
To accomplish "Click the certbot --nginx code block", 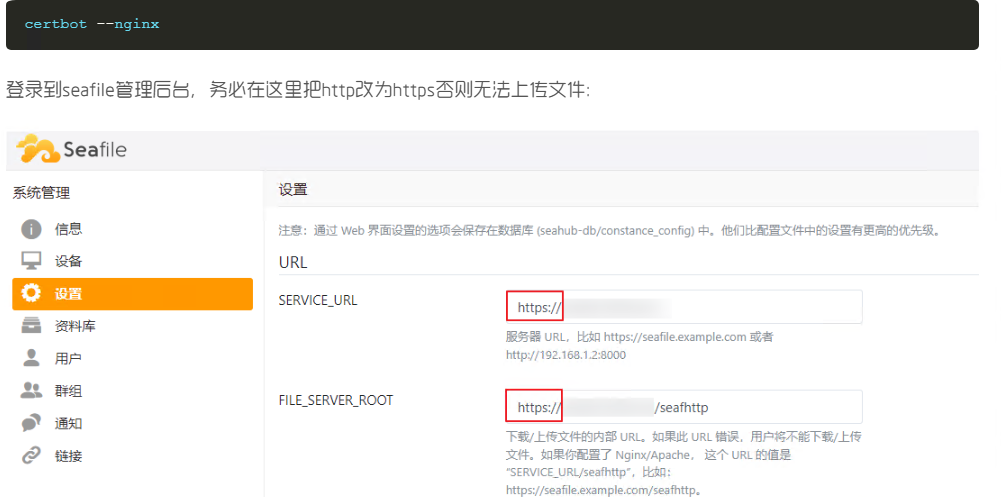I will [492, 25].
